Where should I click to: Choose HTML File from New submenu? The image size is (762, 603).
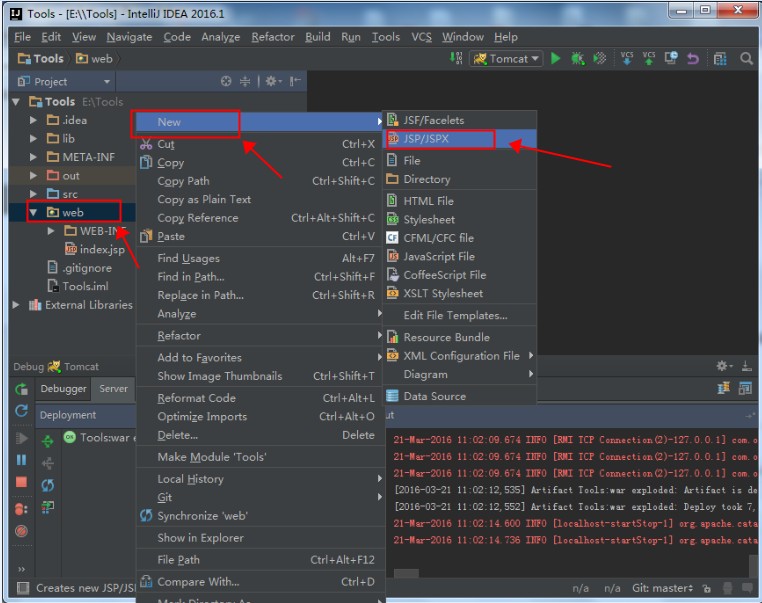(x=460, y=201)
